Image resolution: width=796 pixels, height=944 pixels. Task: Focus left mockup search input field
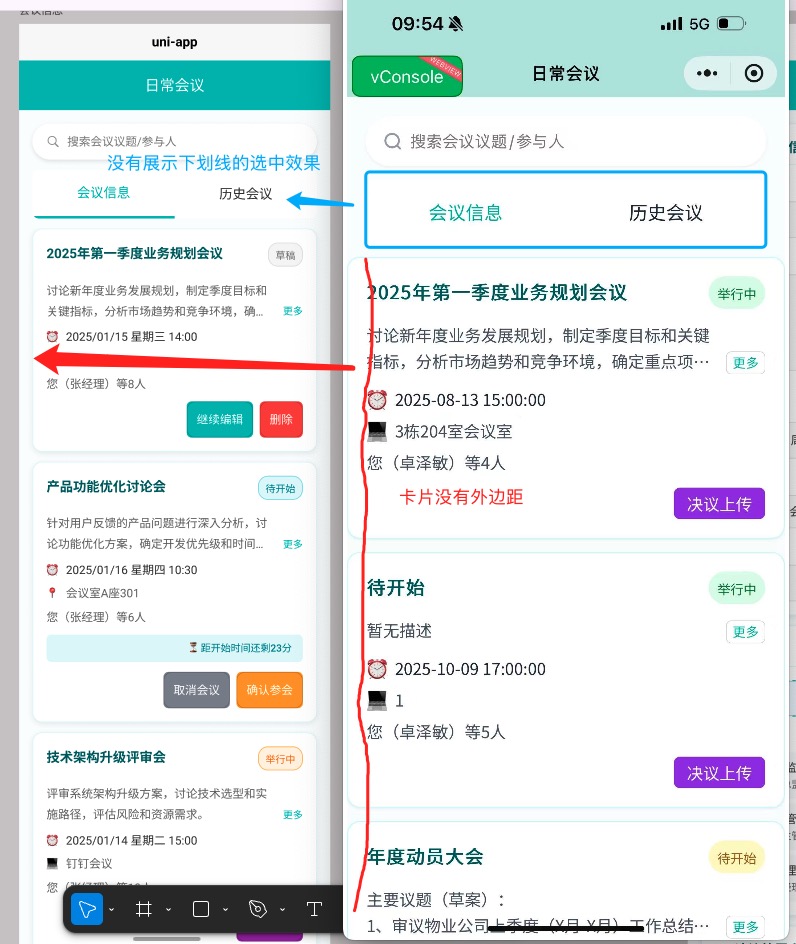click(x=180, y=142)
